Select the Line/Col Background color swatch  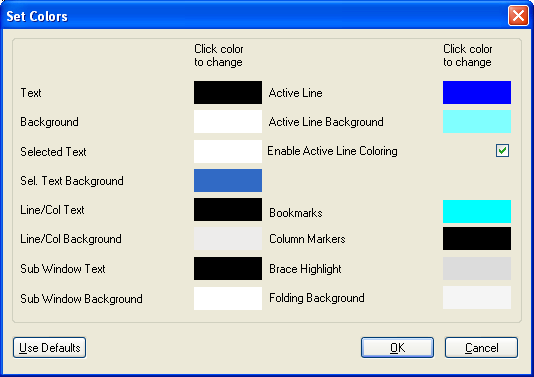228,239
